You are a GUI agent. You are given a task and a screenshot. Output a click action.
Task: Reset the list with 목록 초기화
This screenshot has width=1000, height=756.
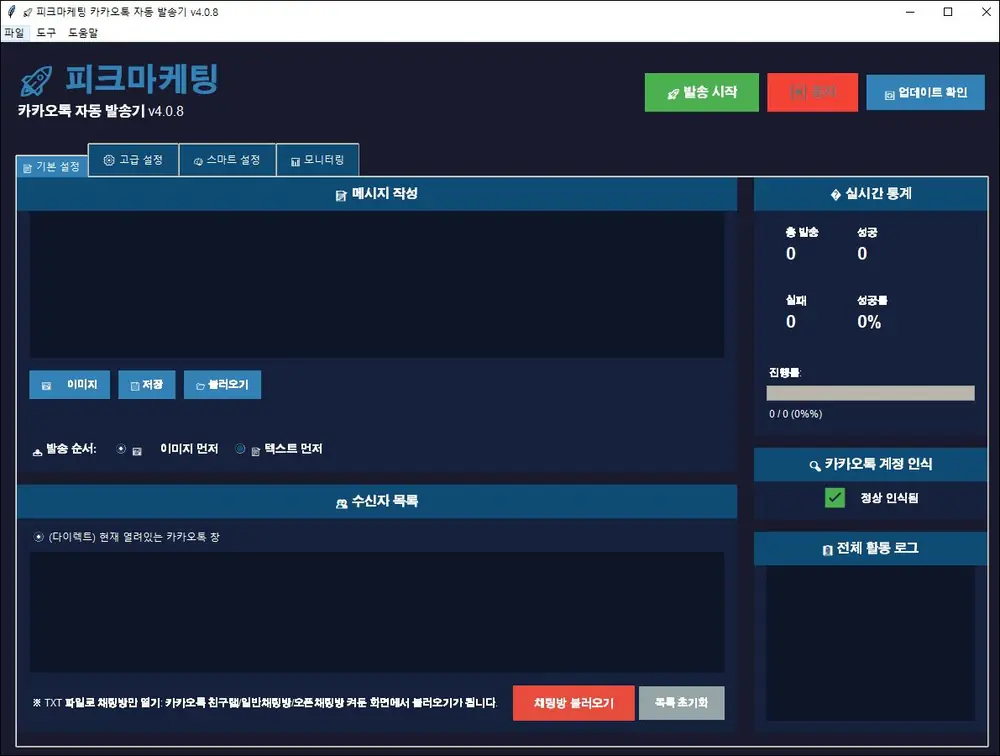pyautogui.click(x=681, y=703)
